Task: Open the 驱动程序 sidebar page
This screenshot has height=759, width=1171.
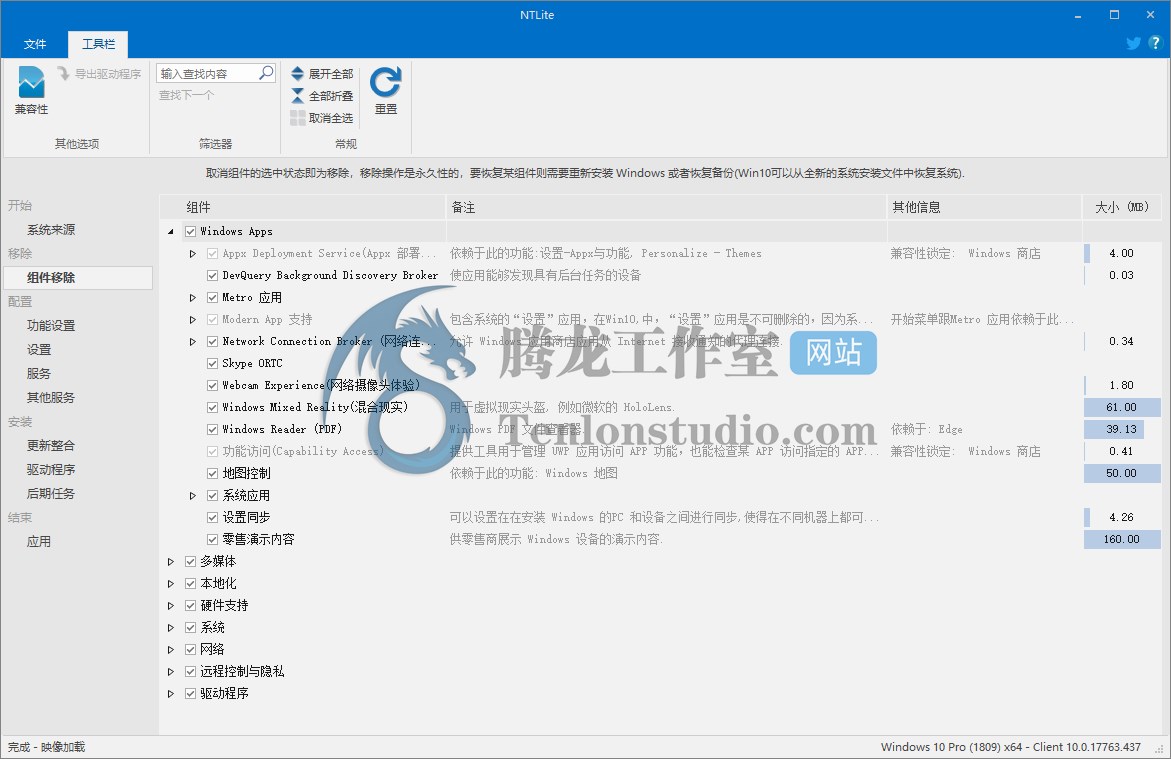Action: pyautogui.click(x=51, y=469)
